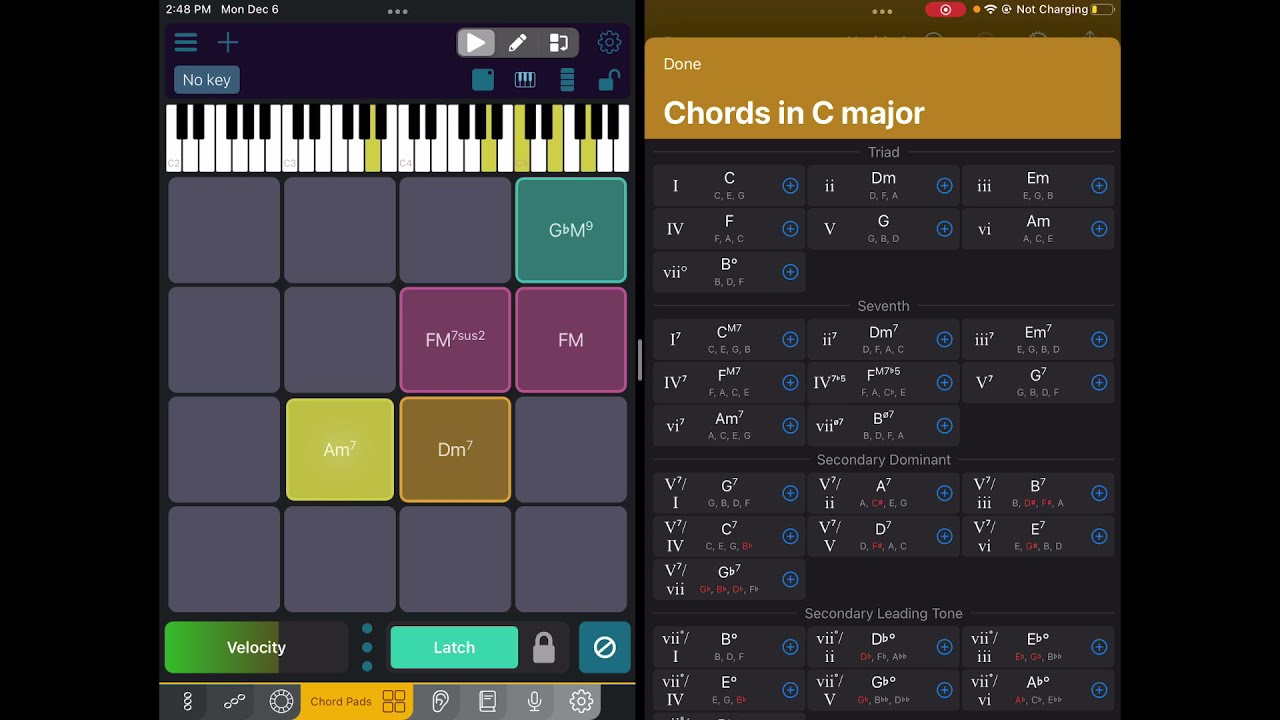Add the Am triad chord

[1099, 229]
